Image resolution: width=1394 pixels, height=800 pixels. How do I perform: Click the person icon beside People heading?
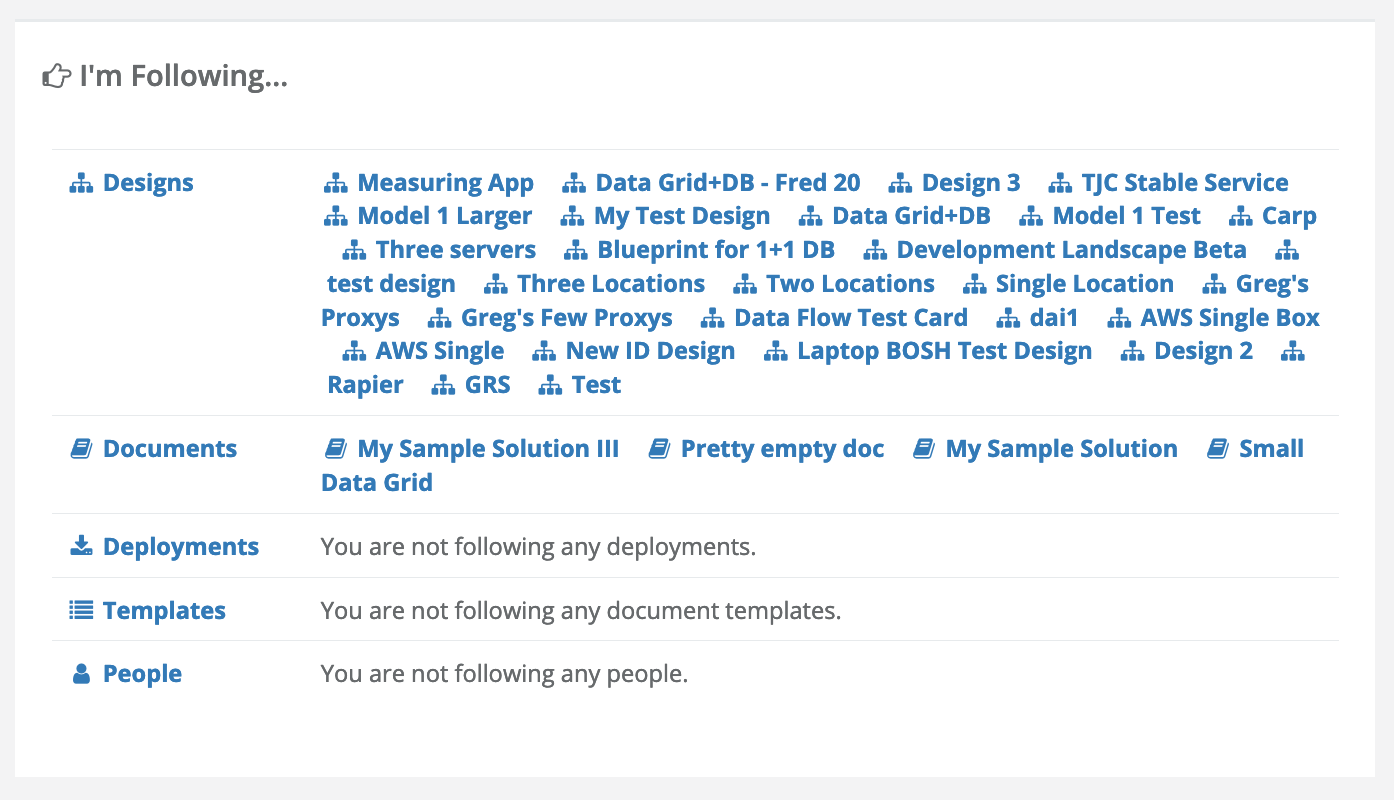pyautogui.click(x=81, y=675)
